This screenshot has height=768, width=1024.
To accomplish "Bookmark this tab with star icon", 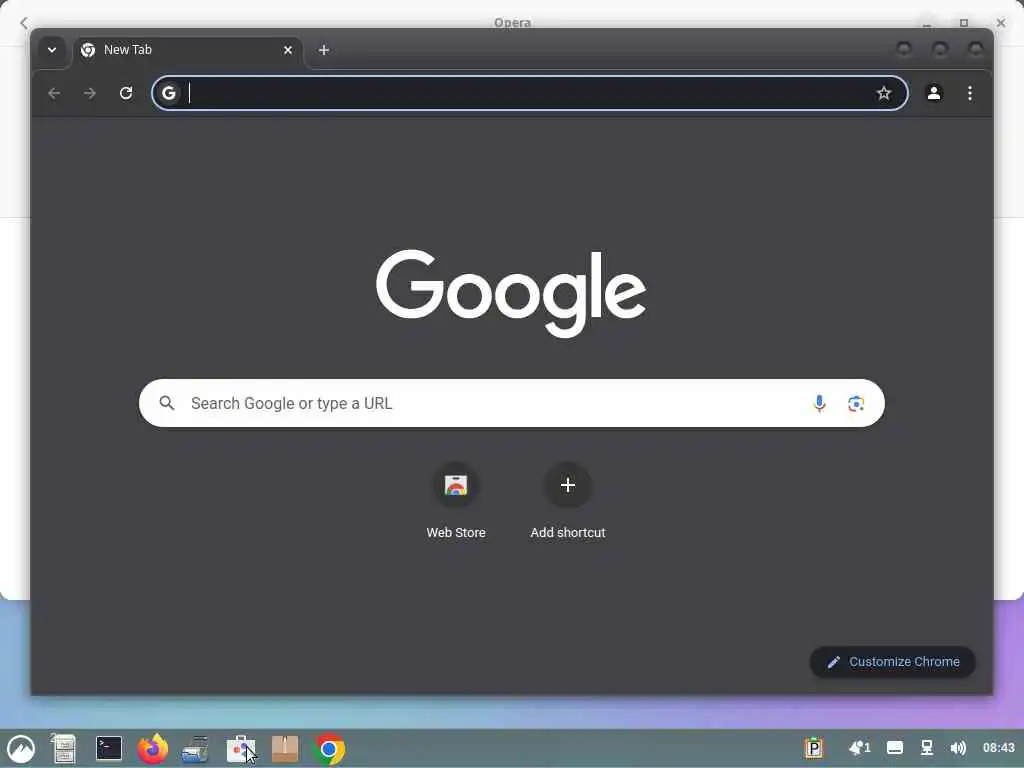I will pyautogui.click(x=884, y=93).
